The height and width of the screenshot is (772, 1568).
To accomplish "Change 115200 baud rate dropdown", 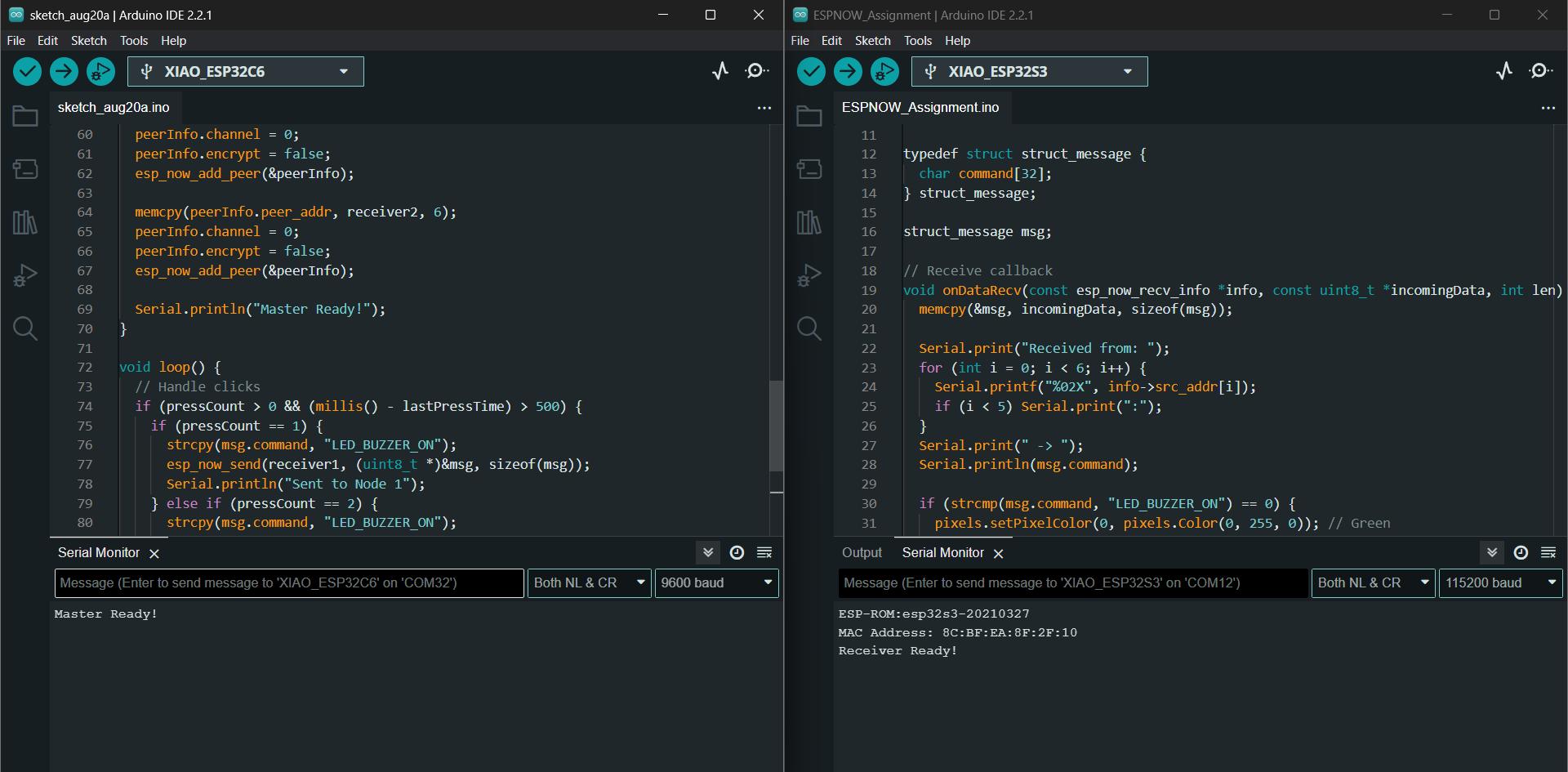I will coord(1501,583).
